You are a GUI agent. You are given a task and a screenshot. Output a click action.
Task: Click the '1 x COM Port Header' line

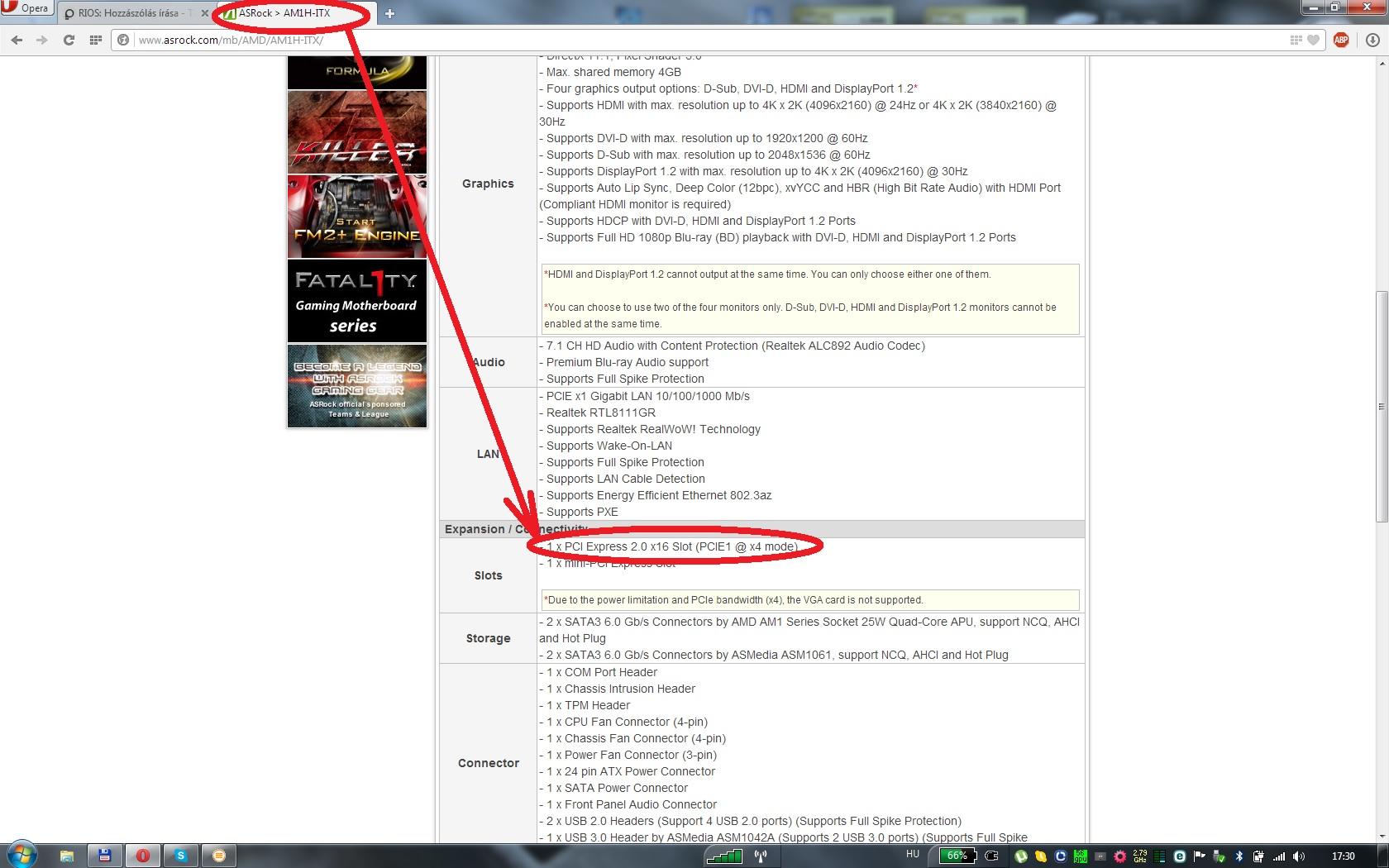pyautogui.click(x=599, y=672)
